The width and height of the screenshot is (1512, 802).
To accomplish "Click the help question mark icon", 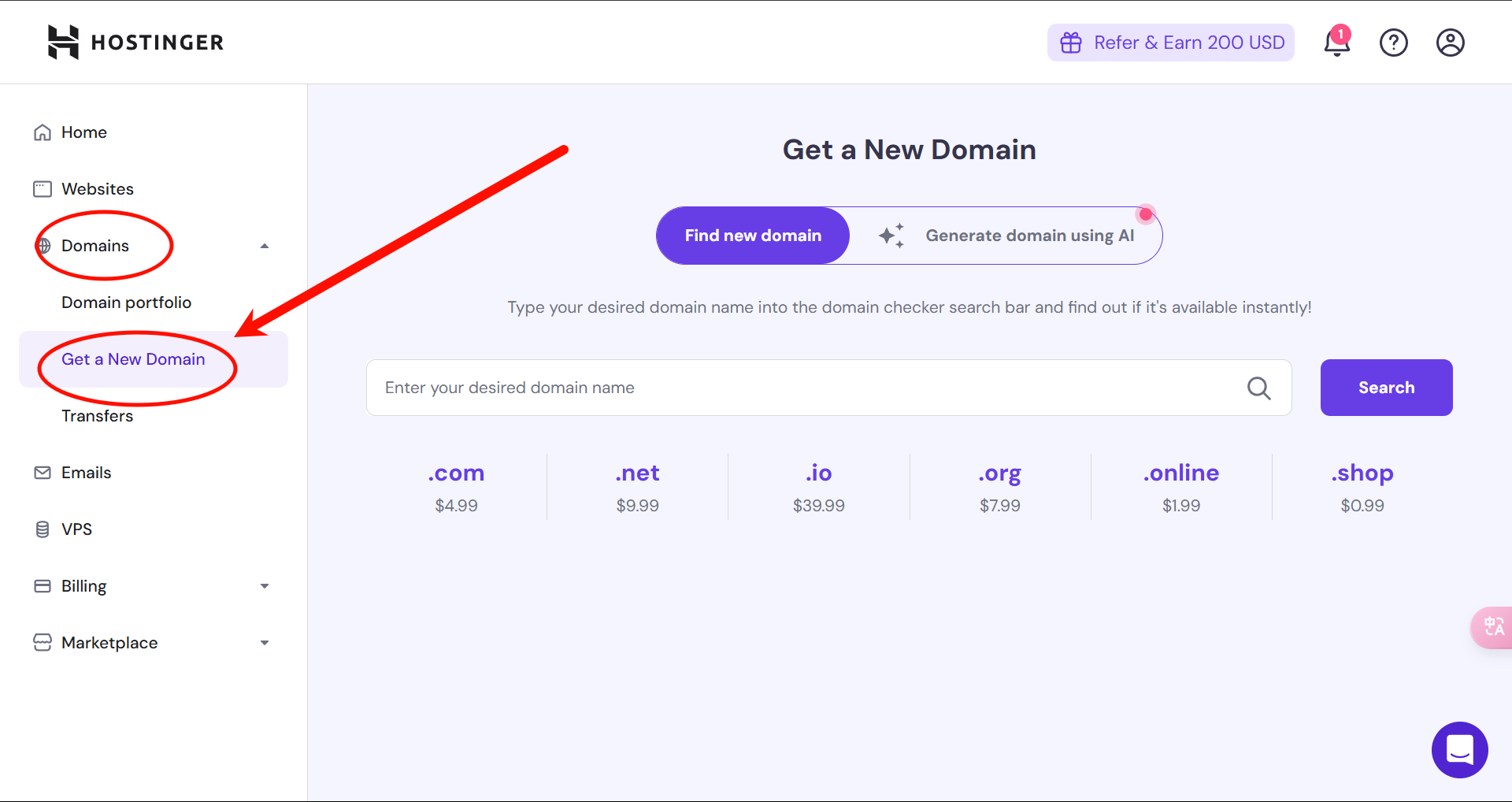I will (1393, 43).
